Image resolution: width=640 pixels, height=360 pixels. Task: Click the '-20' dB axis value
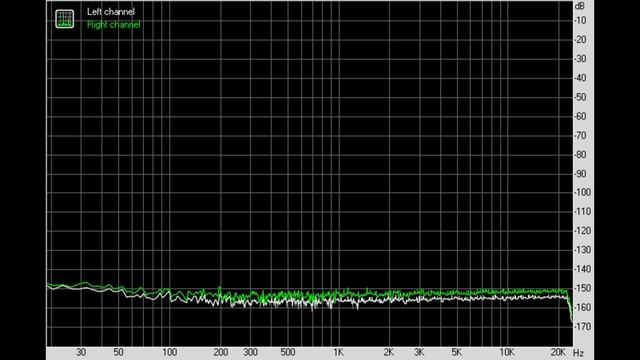pos(580,40)
